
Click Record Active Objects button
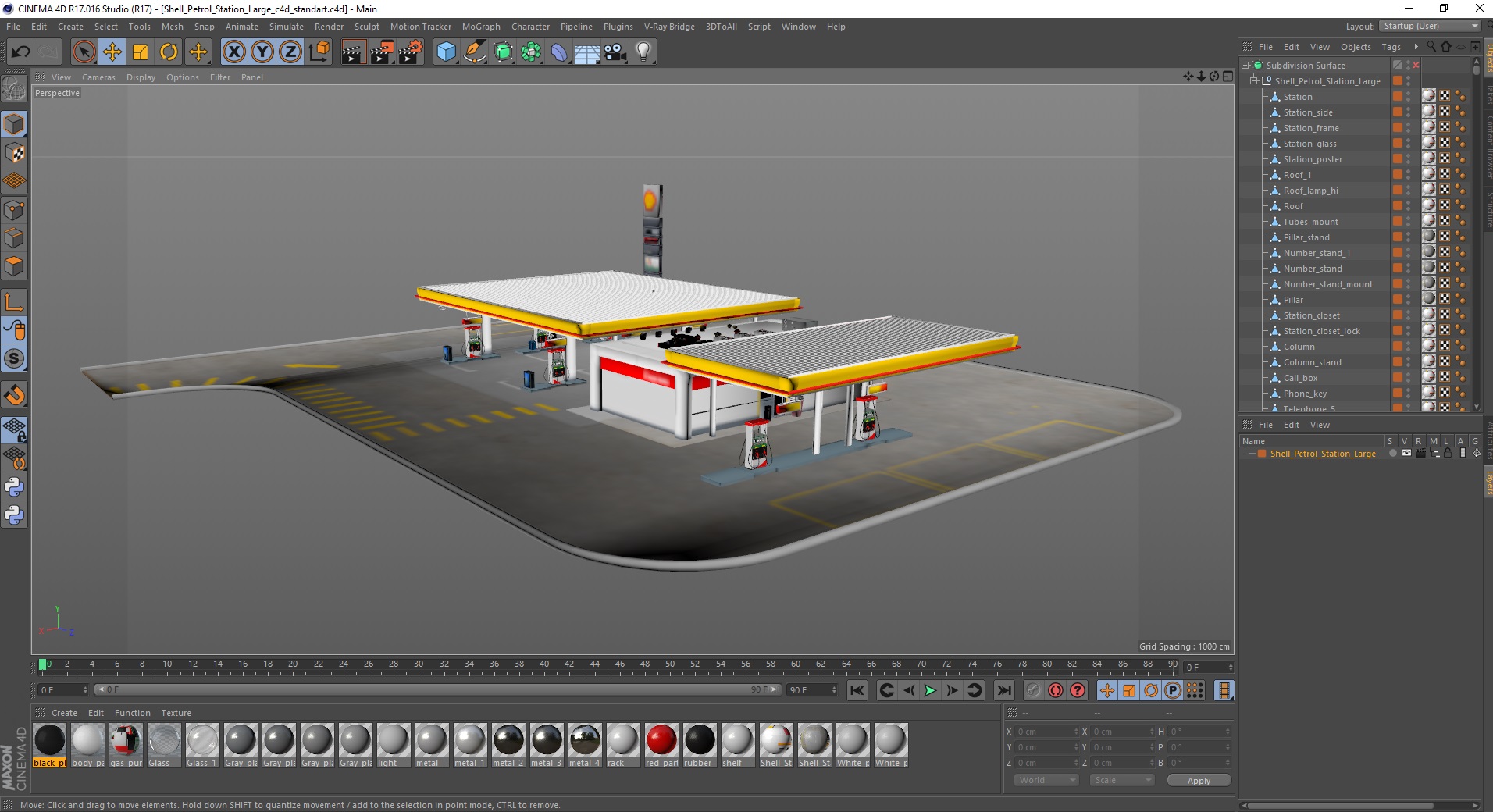tap(1034, 690)
